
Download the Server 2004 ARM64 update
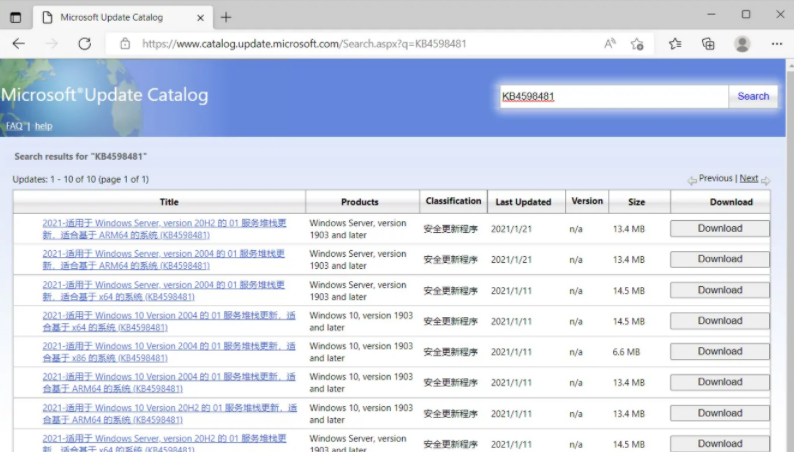[x=720, y=259]
